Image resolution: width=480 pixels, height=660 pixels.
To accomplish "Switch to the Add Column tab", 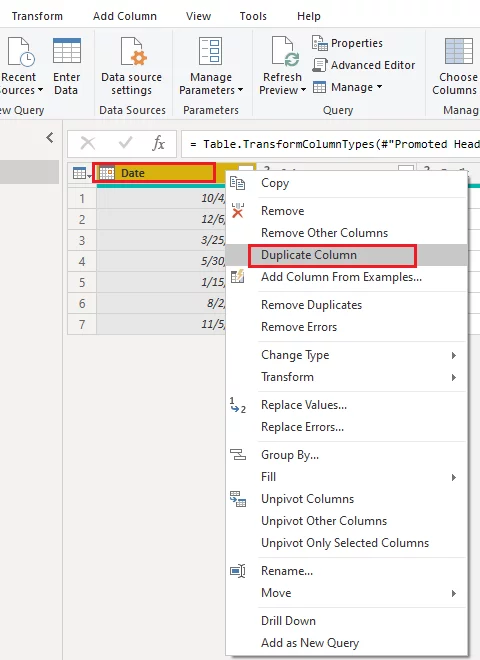I will (x=125, y=16).
